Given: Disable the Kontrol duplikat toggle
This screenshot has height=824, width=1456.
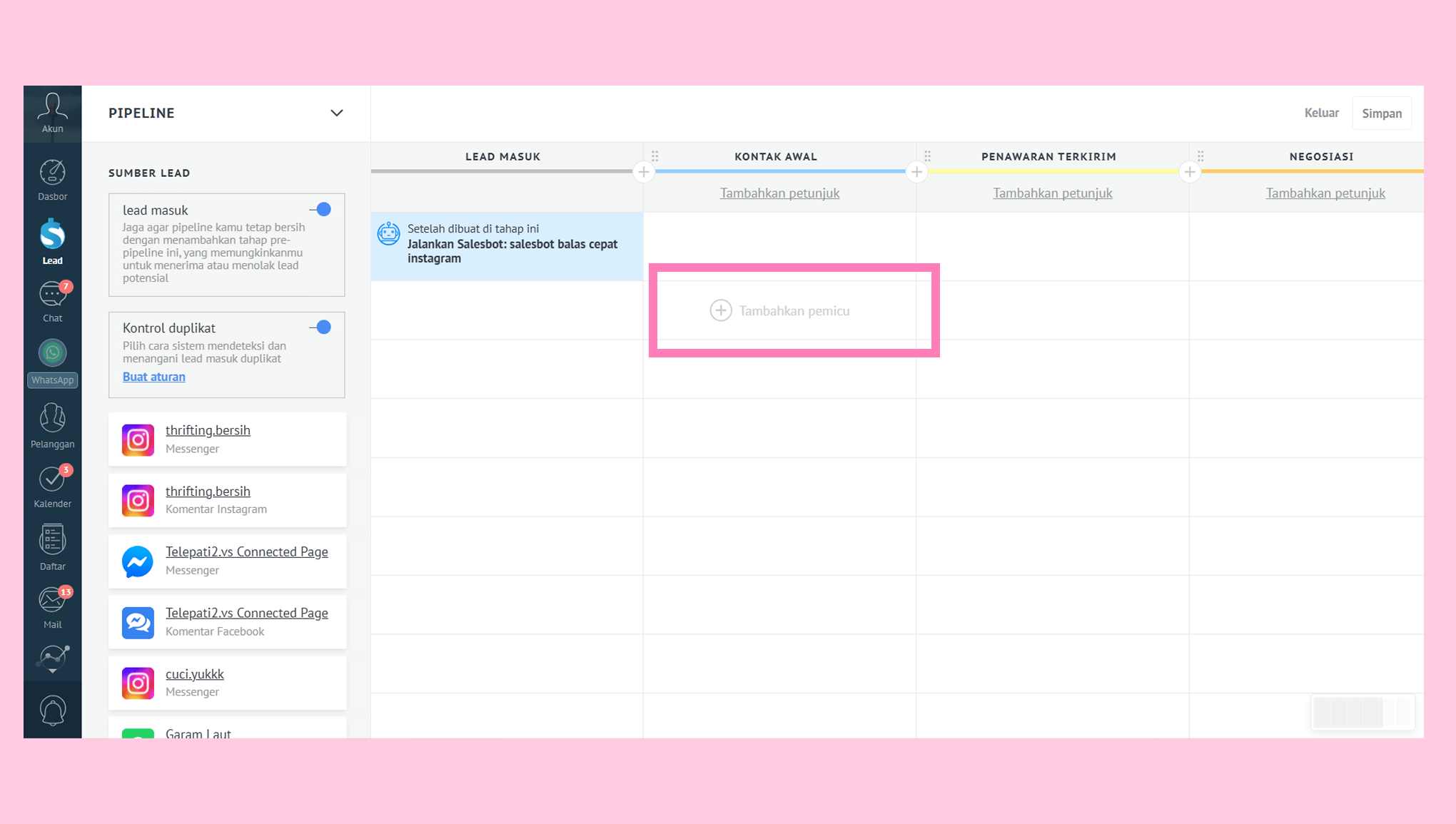Looking at the screenshot, I should 321,327.
